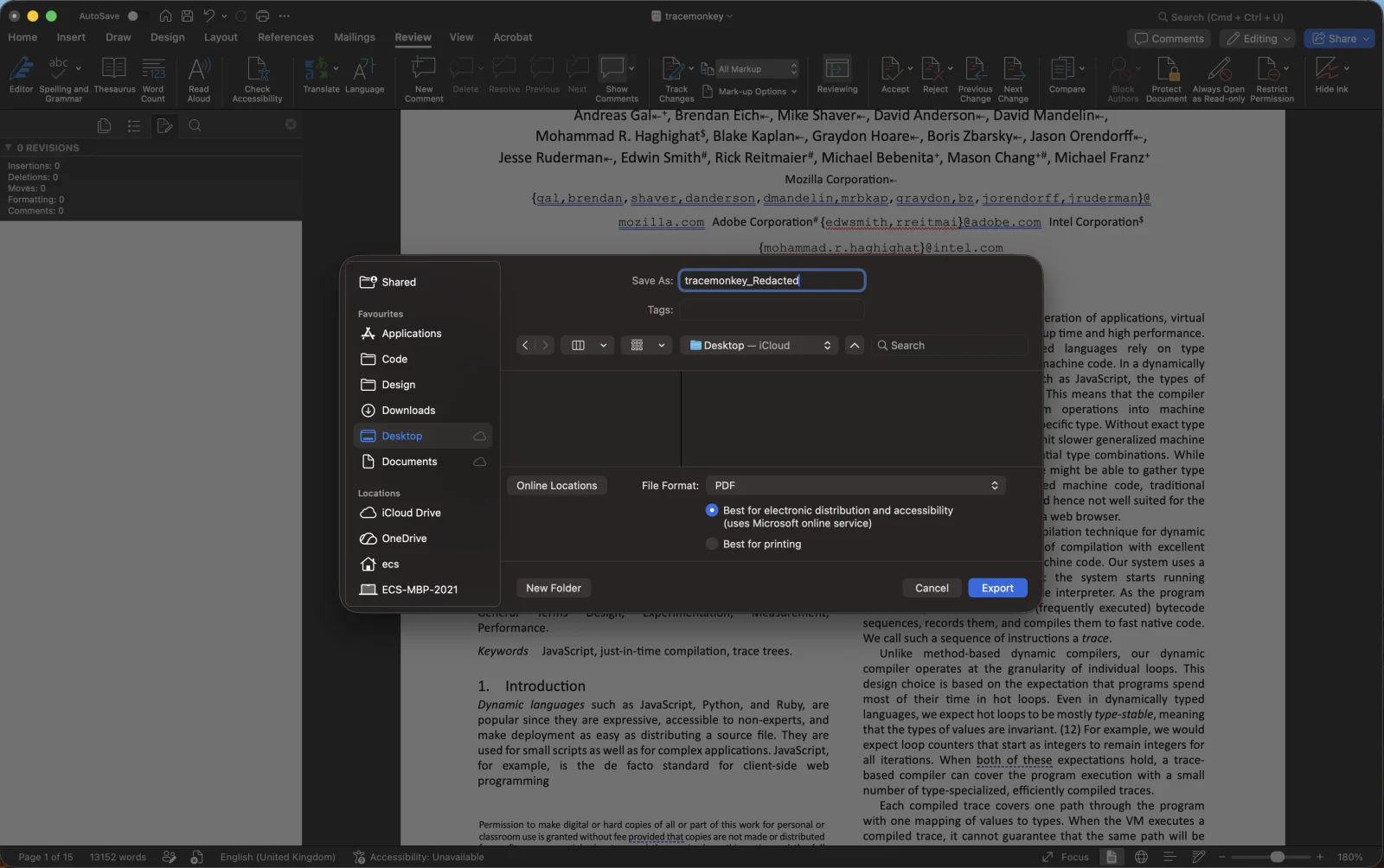Click Always Open as Read-only
Screen dimensions: 1384x868
pyautogui.click(x=1219, y=79)
